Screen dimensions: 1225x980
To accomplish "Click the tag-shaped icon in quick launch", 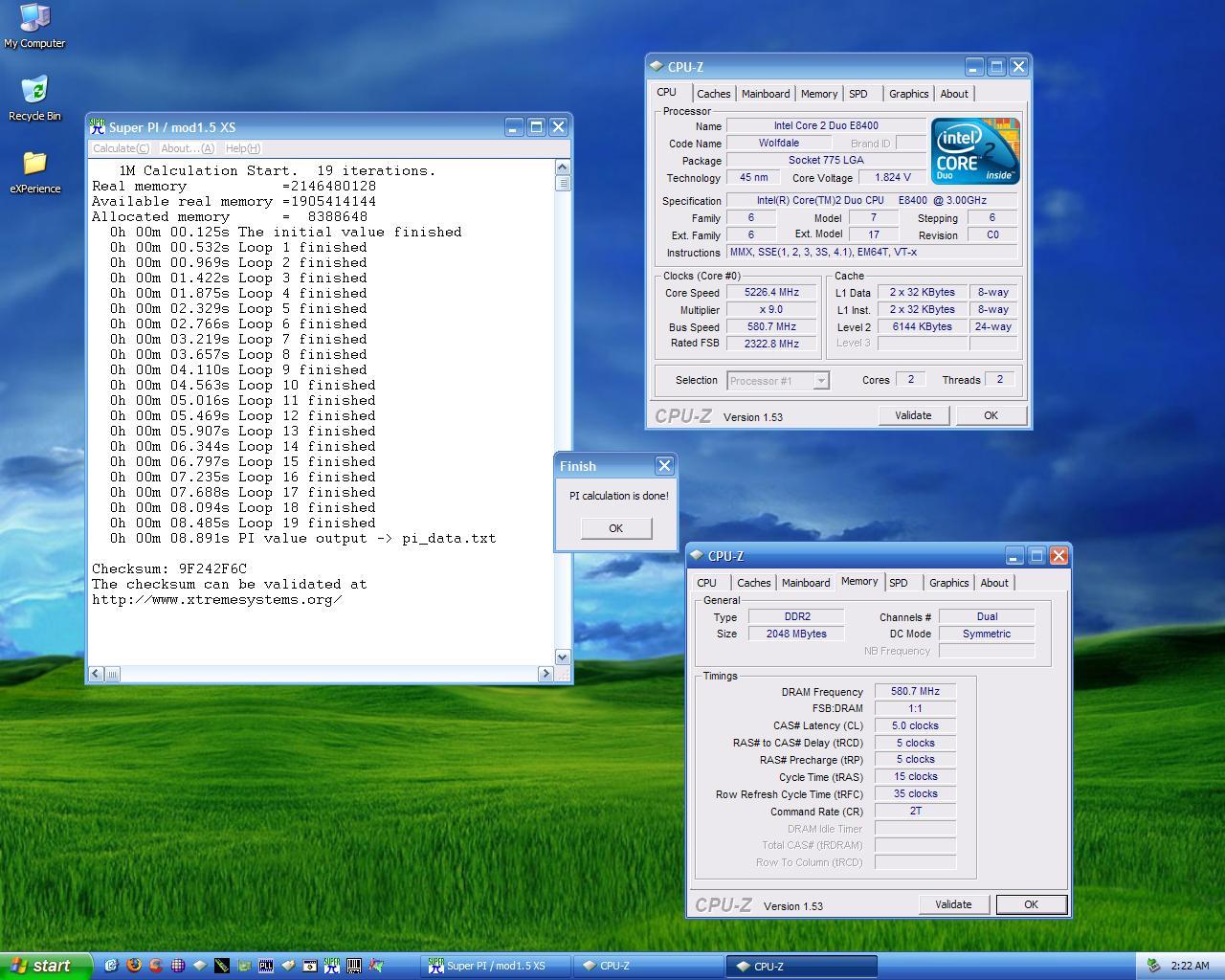I will (288, 966).
